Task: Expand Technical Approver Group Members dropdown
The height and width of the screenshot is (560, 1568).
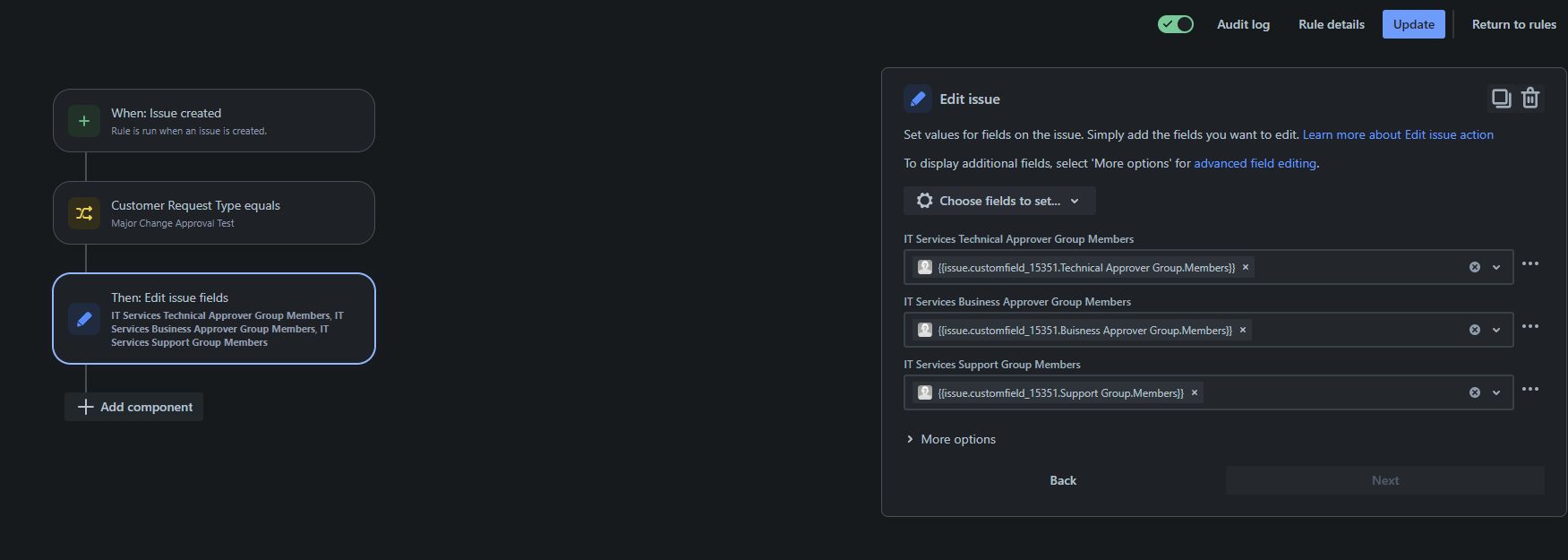Action: coord(1496,267)
